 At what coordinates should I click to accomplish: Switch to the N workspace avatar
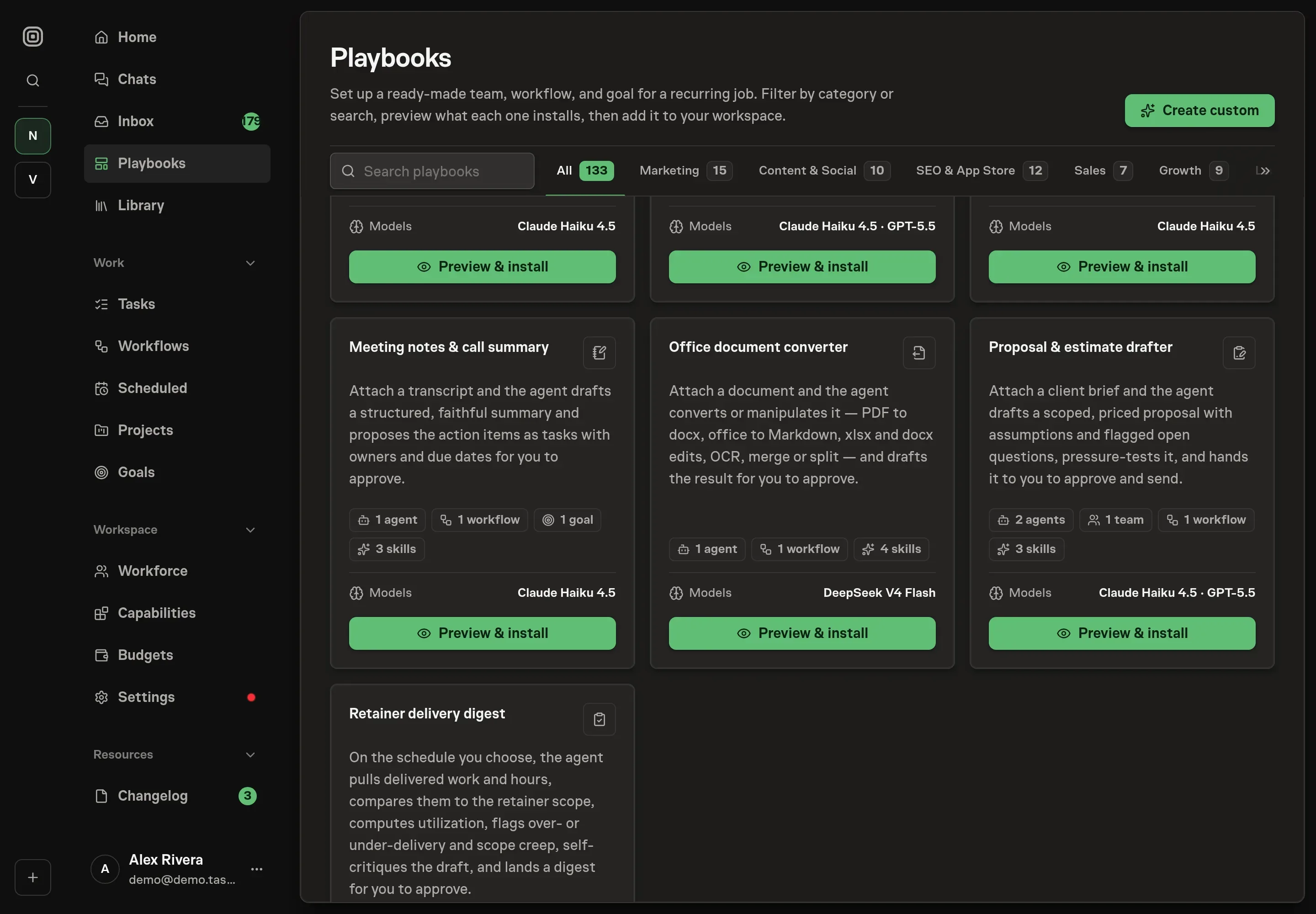click(x=32, y=136)
